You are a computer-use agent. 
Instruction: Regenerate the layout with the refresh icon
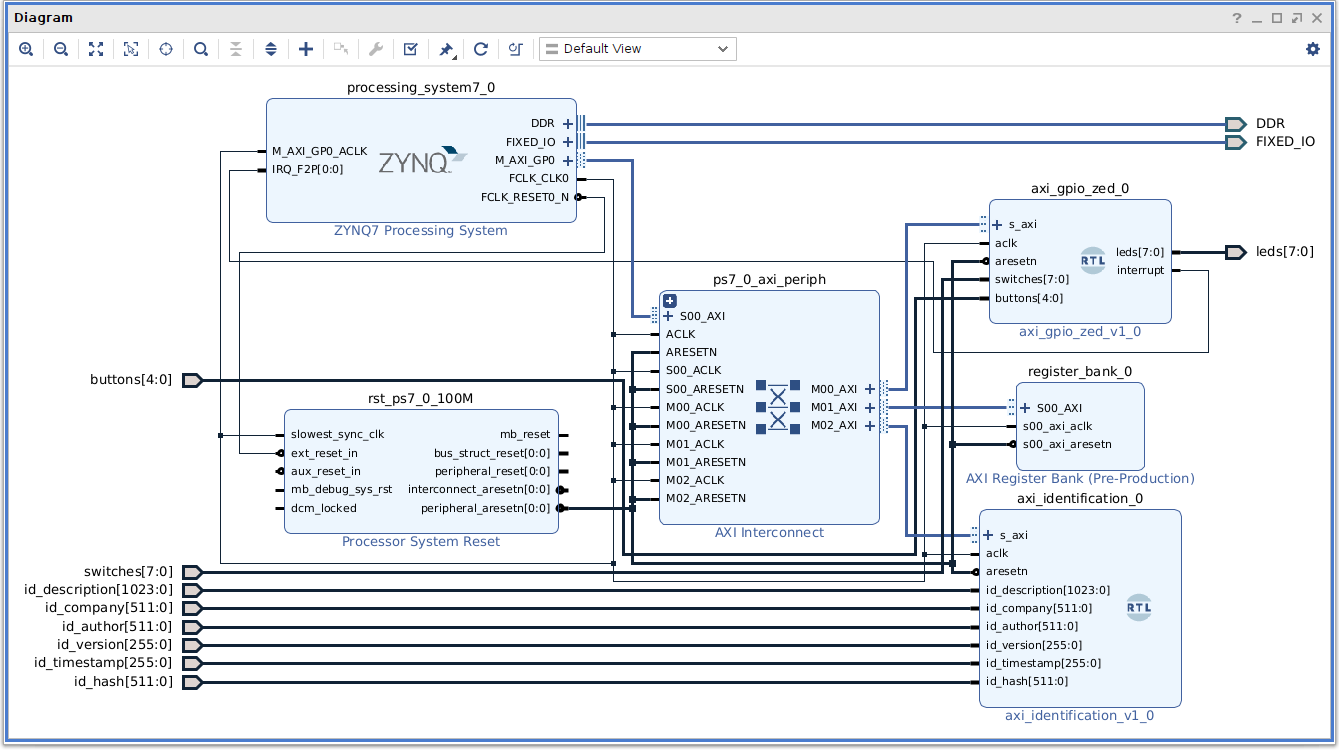pyautogui.click(x=481, y=49)
